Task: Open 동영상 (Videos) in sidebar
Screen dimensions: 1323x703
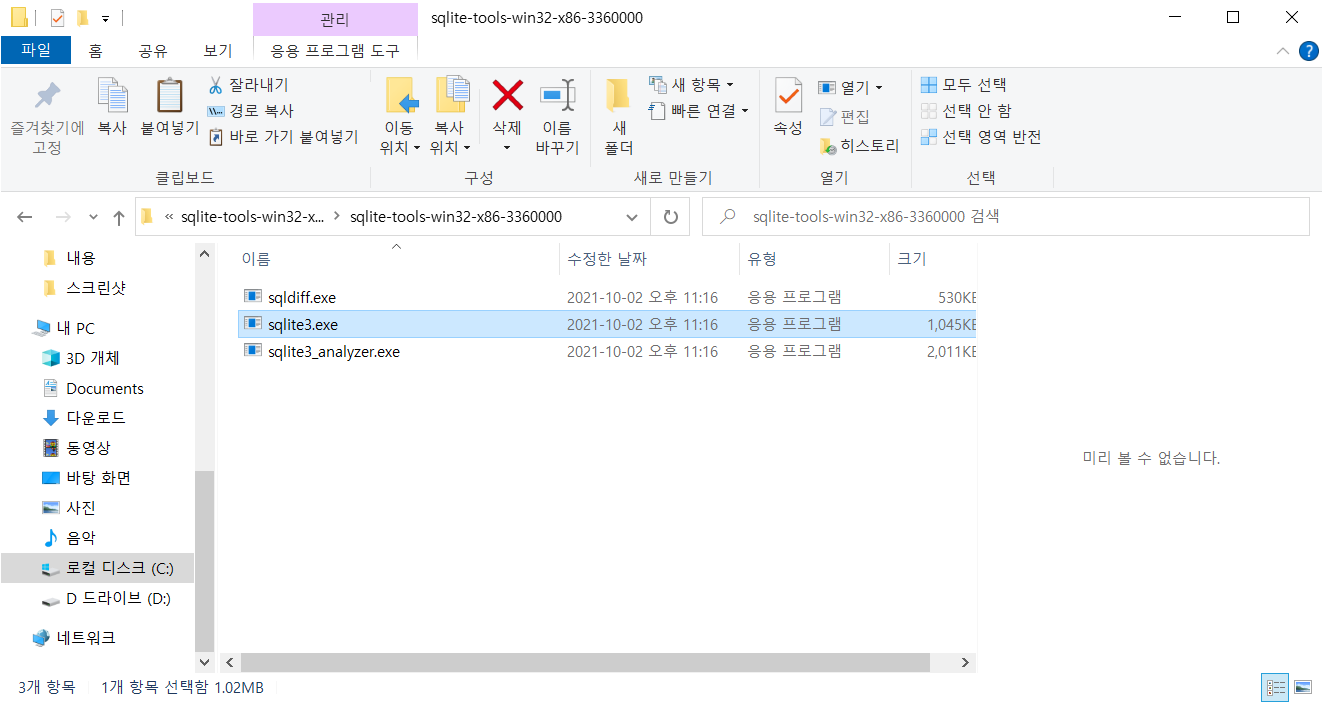Action: (88, 448)
